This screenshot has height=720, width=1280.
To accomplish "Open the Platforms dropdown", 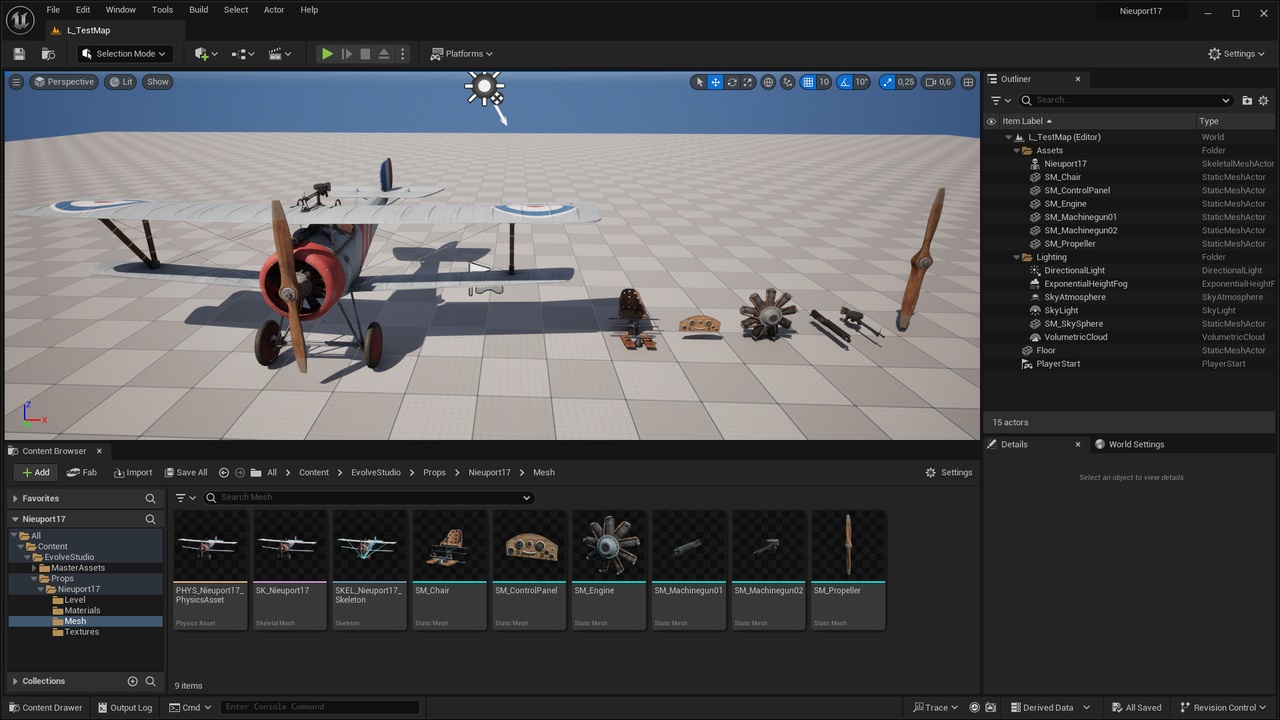I will 462,54.
